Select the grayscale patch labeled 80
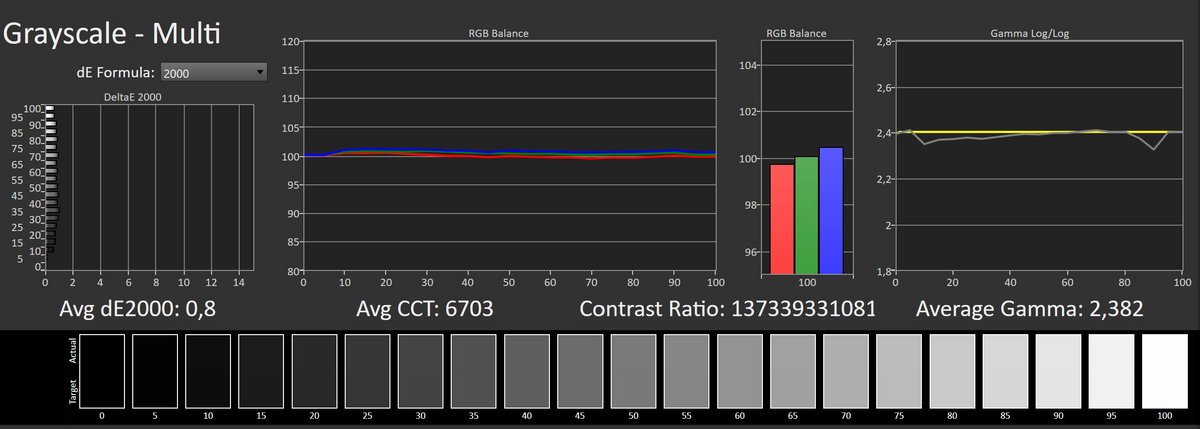Image resolution: width=1200 pixels, height=429 pixels. tap(953, 369)
